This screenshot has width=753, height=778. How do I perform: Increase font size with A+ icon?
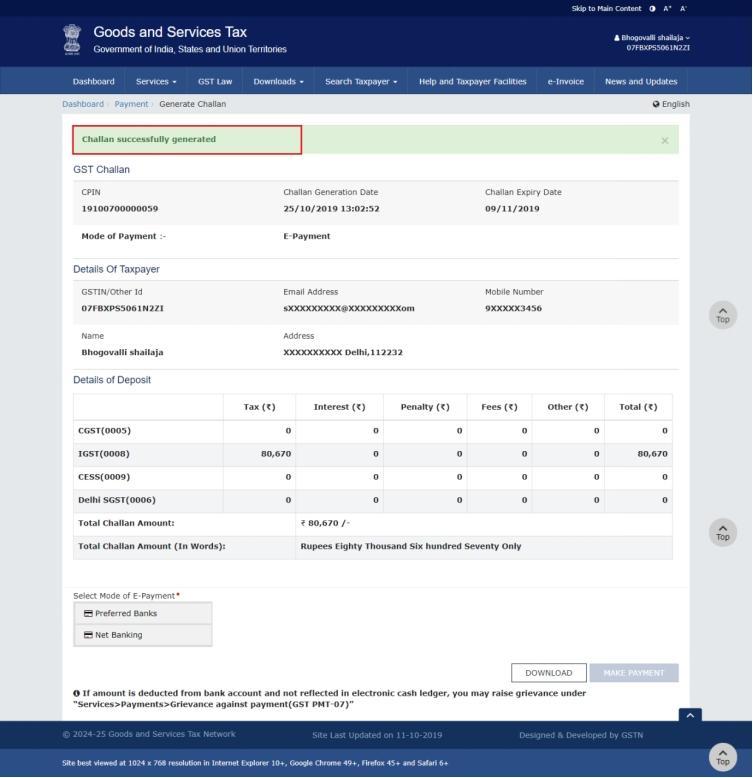click(667, 8)
